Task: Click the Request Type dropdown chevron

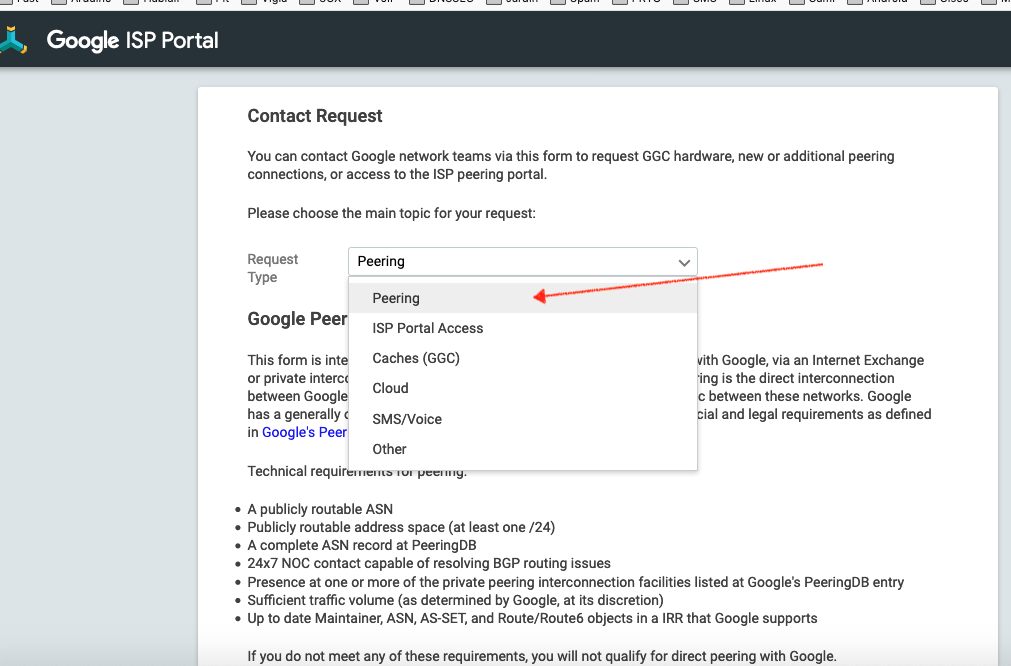Action: pos(683,262)
